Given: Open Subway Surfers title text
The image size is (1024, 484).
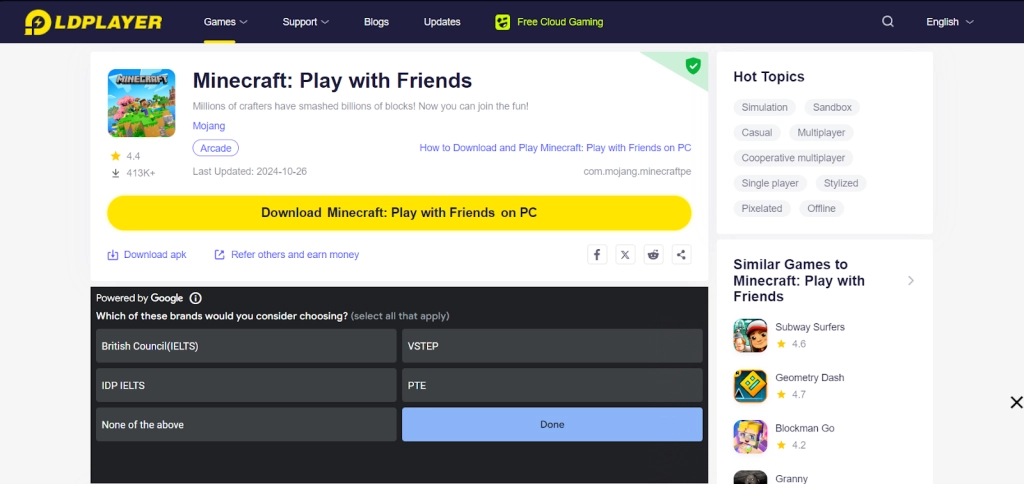Looking at the screenshot, I should click(810, 327).
